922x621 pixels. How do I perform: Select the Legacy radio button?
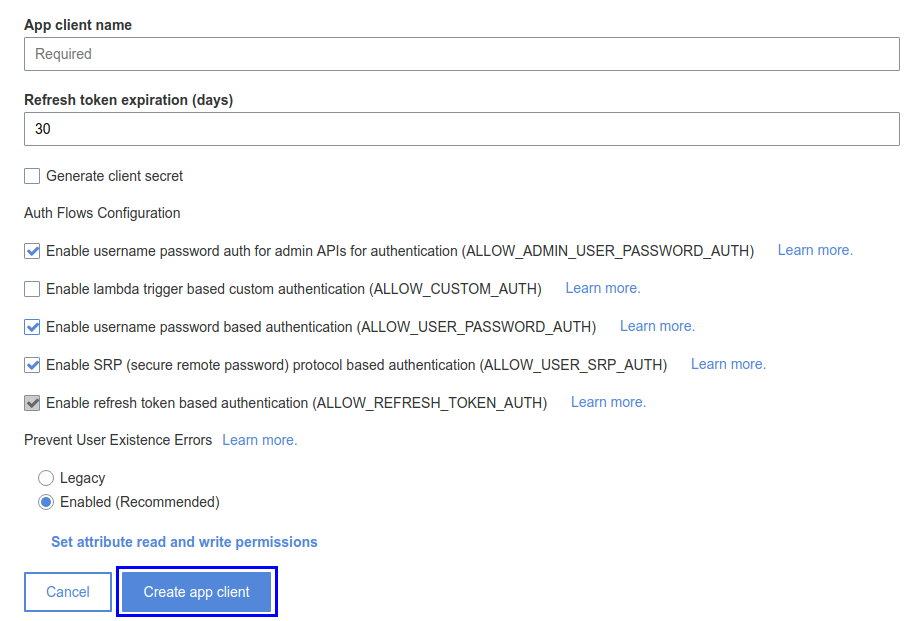(x=46, y=478)
